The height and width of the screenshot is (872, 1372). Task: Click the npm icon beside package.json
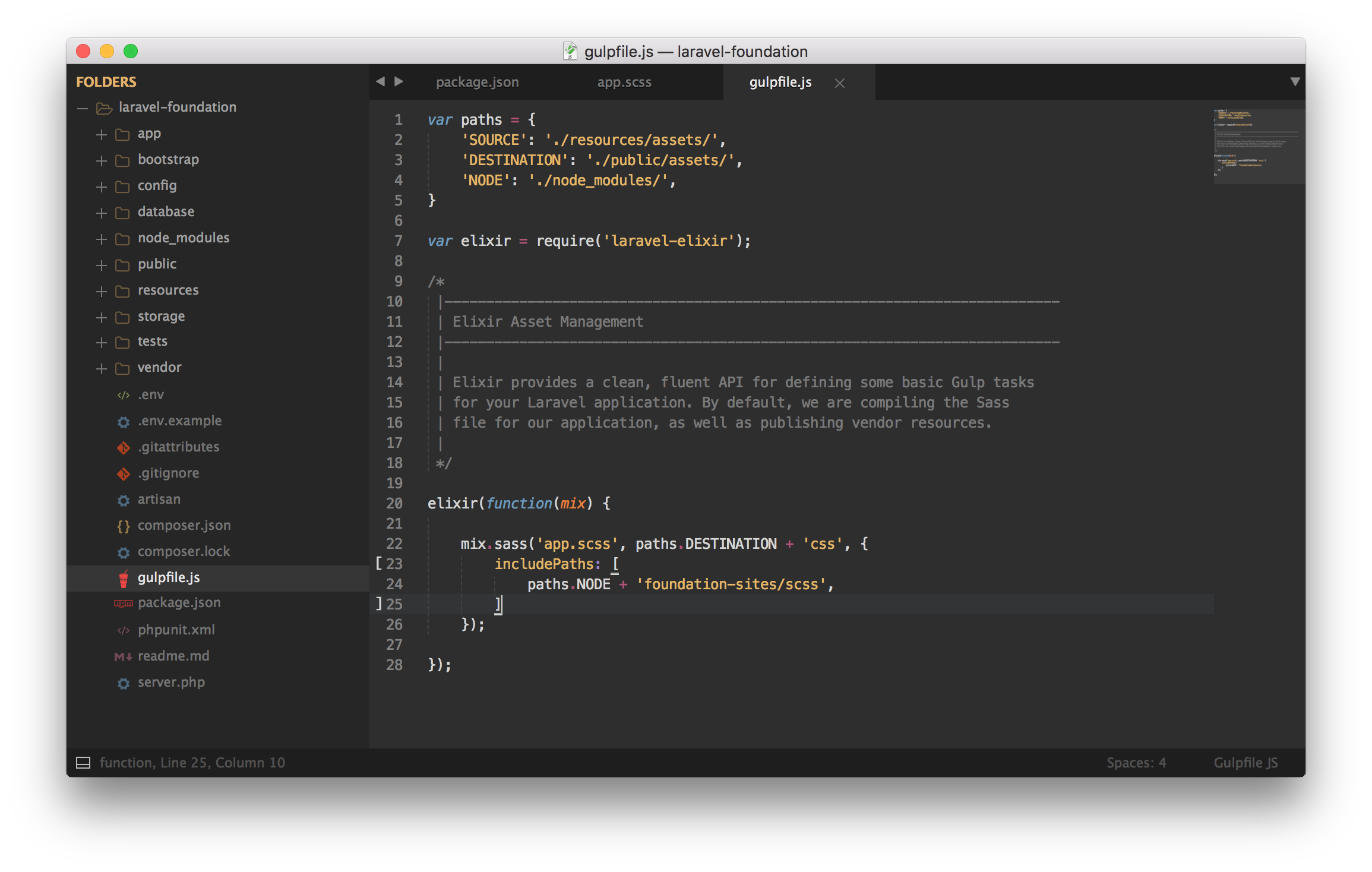coord(123,603)
